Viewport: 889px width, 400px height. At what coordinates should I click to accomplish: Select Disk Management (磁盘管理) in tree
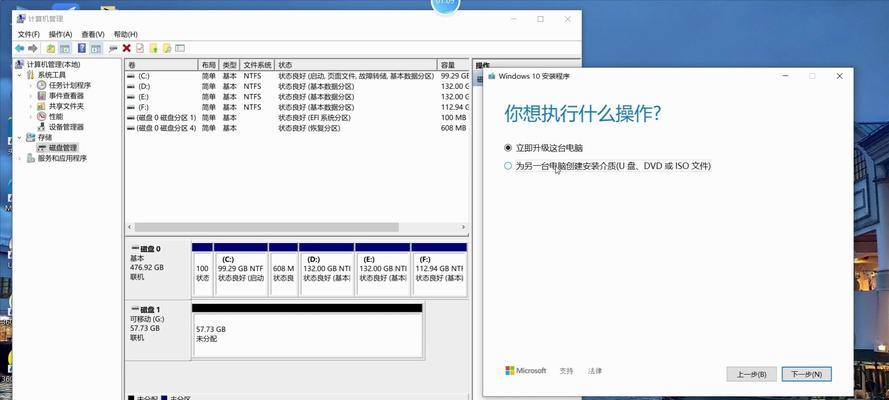(x=63, y=148)
